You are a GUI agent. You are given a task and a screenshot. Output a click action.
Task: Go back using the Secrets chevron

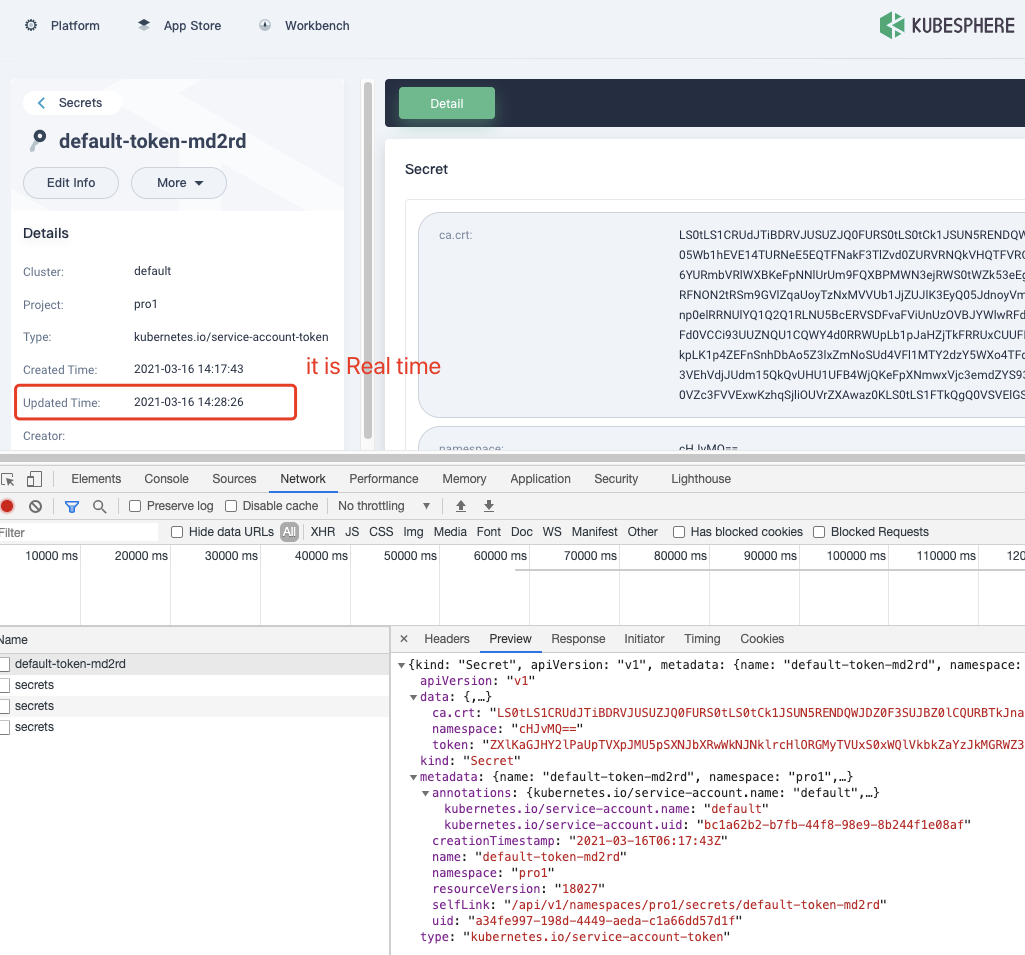[42, 103]
